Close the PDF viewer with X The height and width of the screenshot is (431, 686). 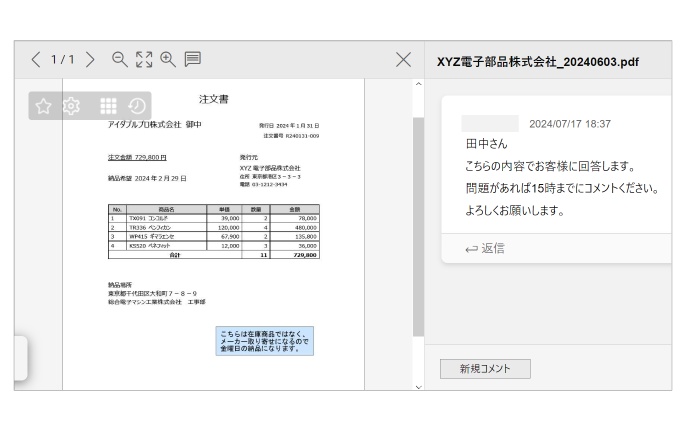(x=403, y=60)
